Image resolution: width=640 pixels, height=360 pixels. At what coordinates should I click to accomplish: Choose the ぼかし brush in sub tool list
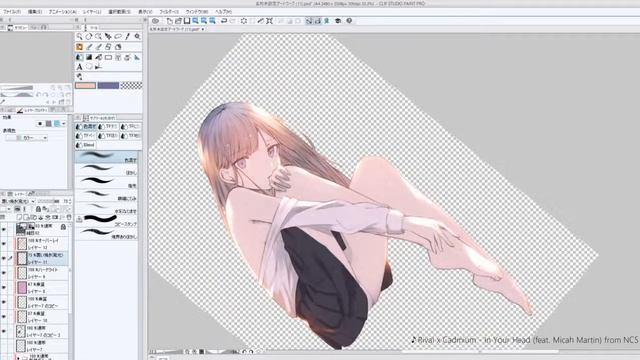[107, 169]
